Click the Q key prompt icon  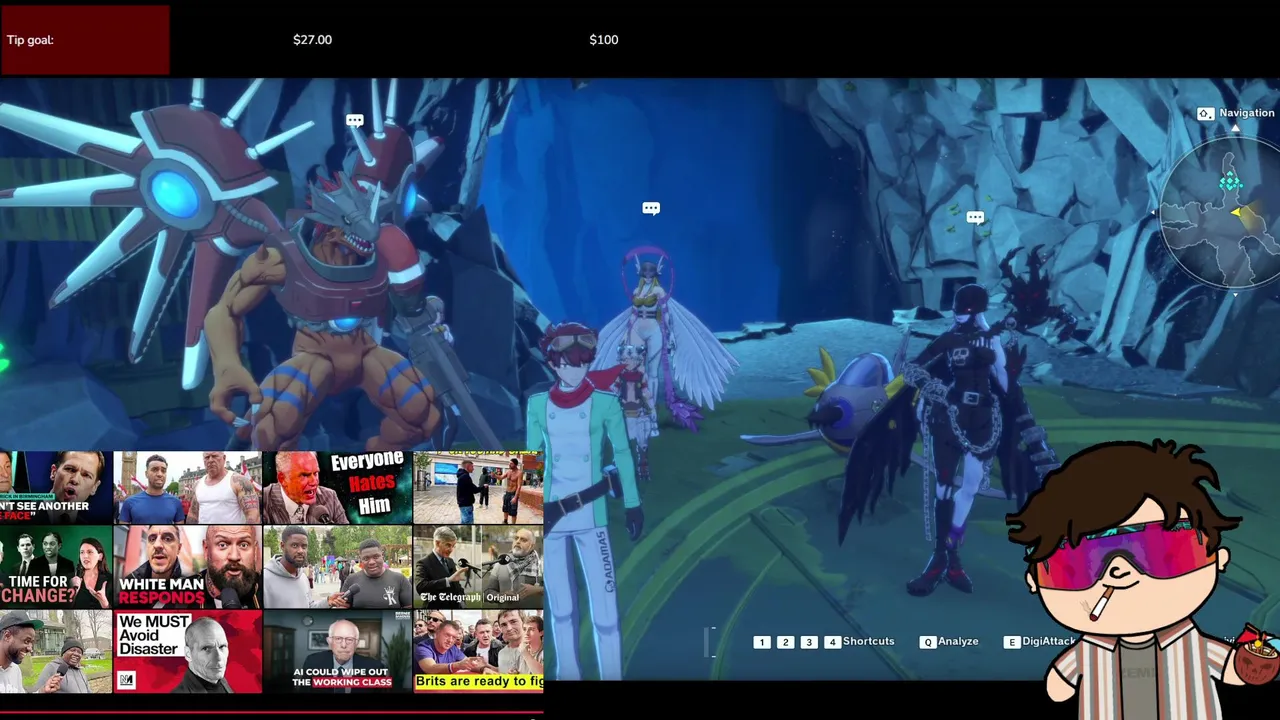(x=928, y=642)
